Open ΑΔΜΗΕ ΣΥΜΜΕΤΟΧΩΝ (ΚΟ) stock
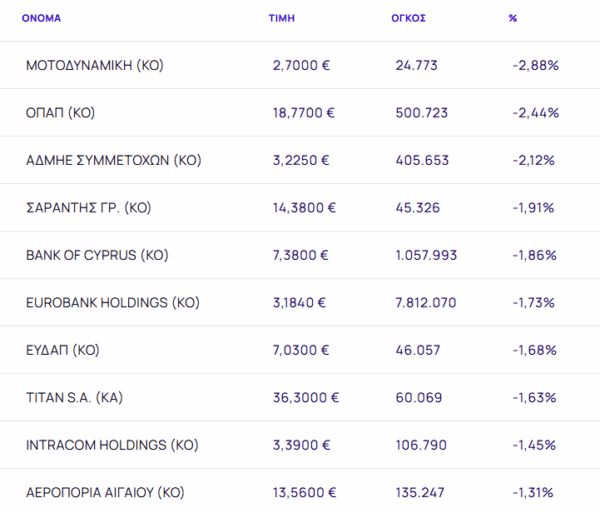 (114, 160)
